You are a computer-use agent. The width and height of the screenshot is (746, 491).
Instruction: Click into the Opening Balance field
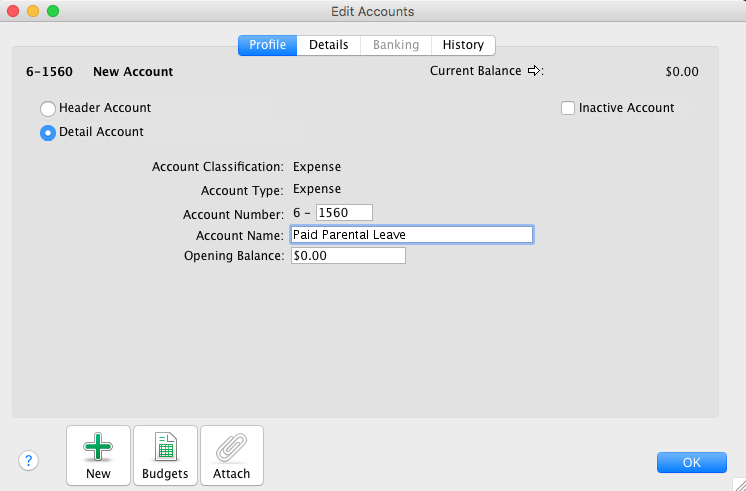[347, 256]
